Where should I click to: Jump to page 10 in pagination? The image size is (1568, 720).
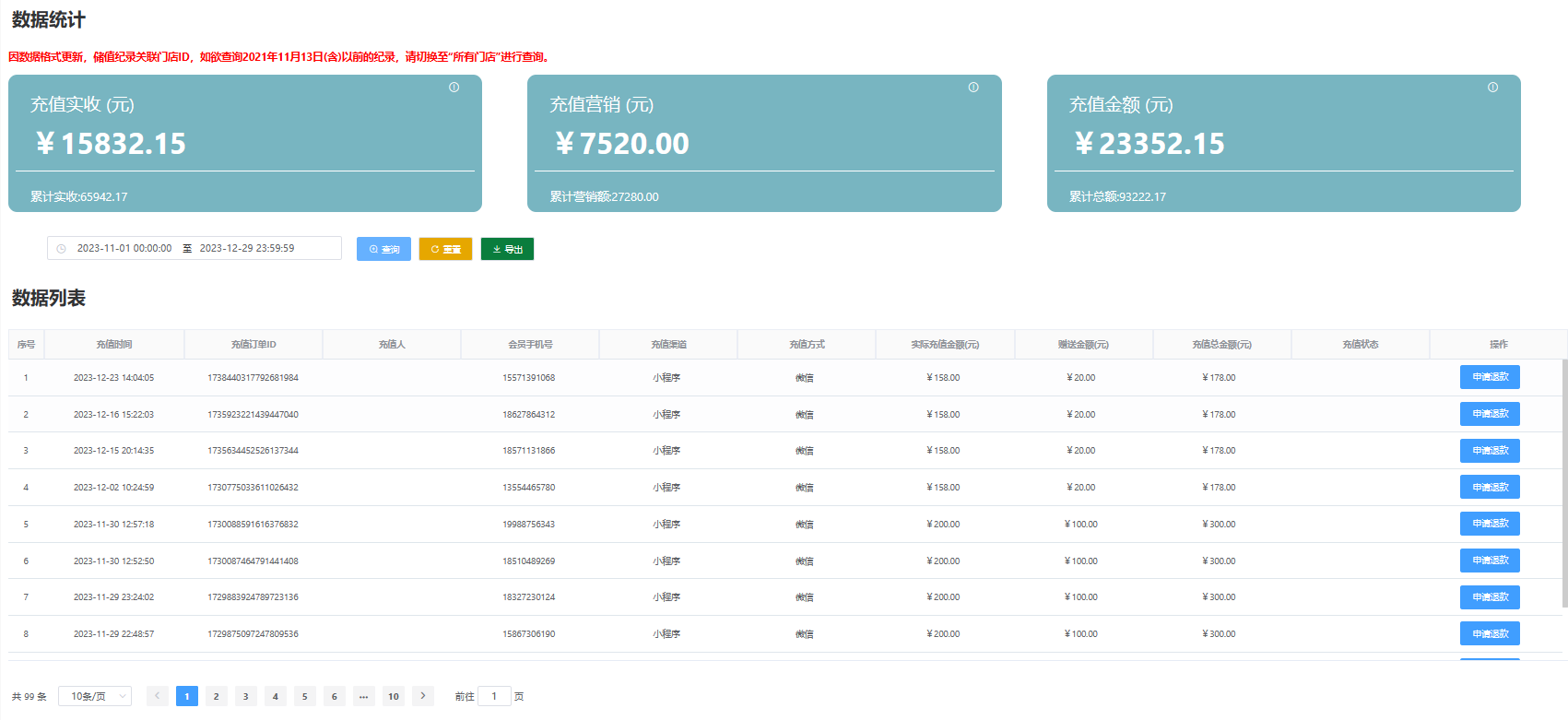coord(394,696)
